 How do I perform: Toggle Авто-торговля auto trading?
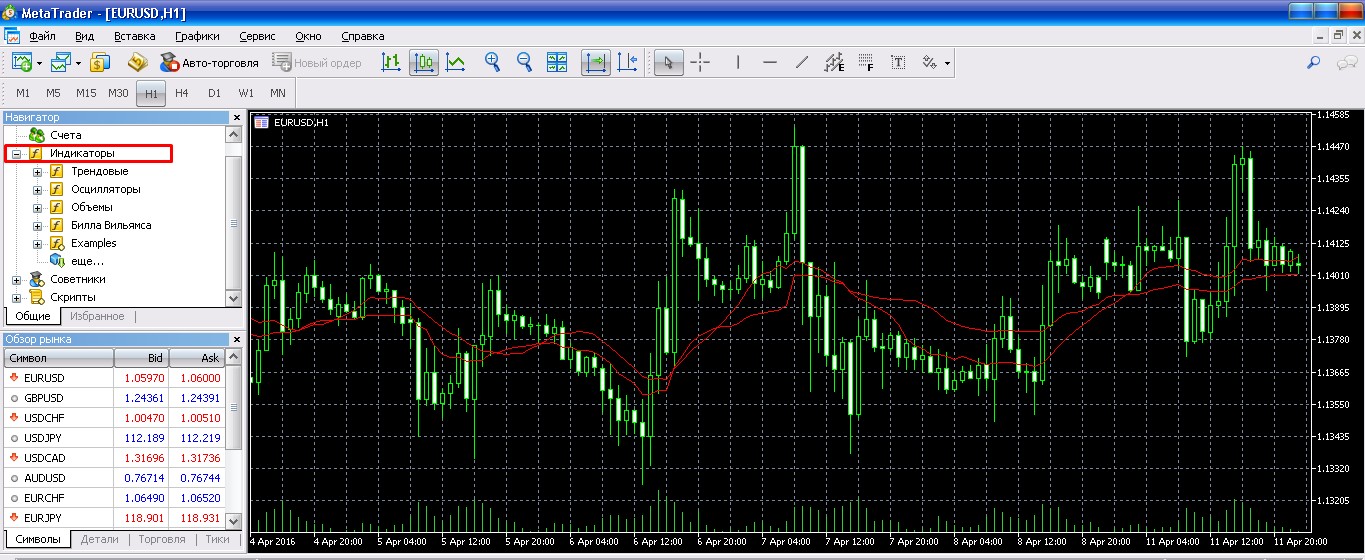[x=210, y=63]
